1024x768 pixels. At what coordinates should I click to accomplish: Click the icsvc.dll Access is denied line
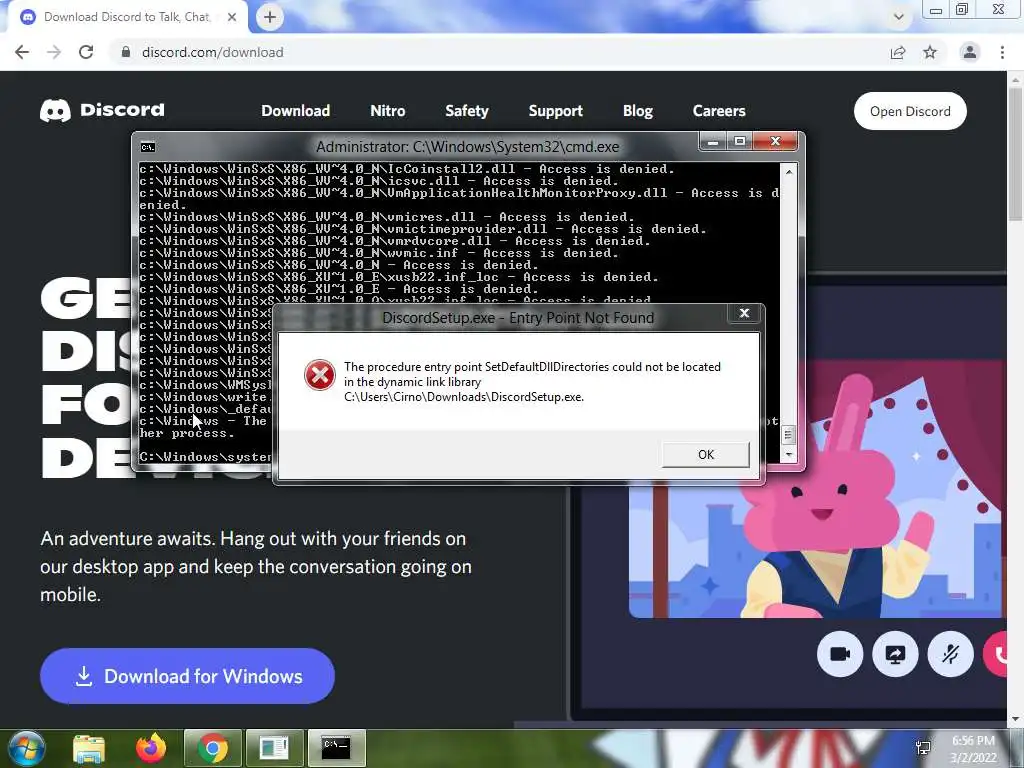click(x=379, y=181)
